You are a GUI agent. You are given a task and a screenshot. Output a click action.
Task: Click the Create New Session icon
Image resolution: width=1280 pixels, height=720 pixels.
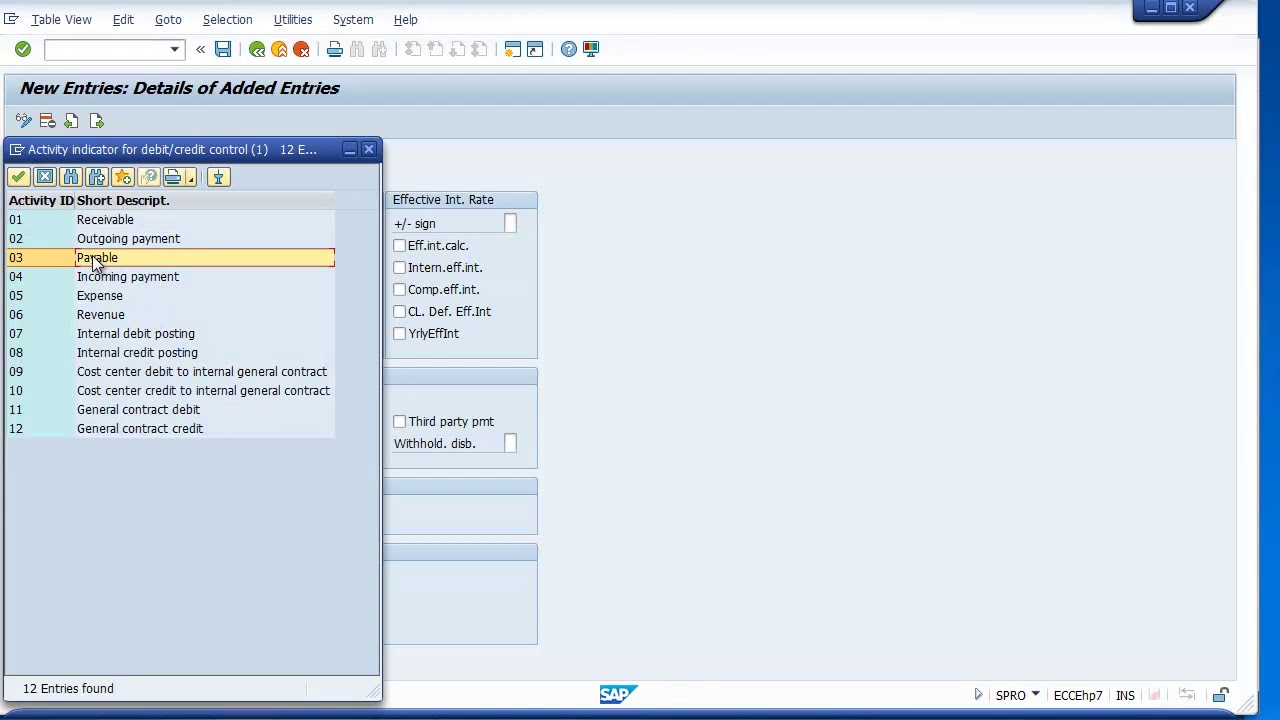pos(512,49)
